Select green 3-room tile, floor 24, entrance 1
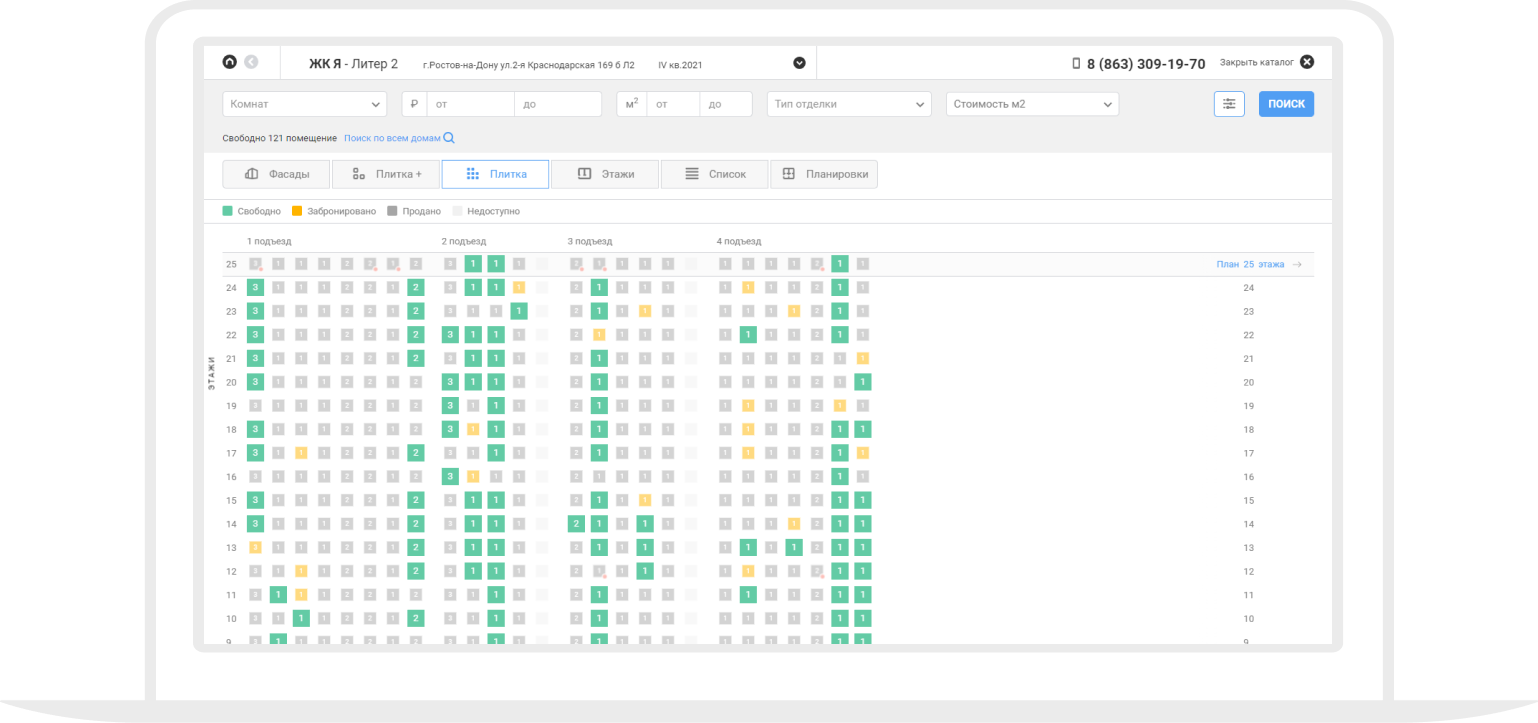Image resolution: width=1538 pixels, height=723 pixels. (x=255, y=287)
